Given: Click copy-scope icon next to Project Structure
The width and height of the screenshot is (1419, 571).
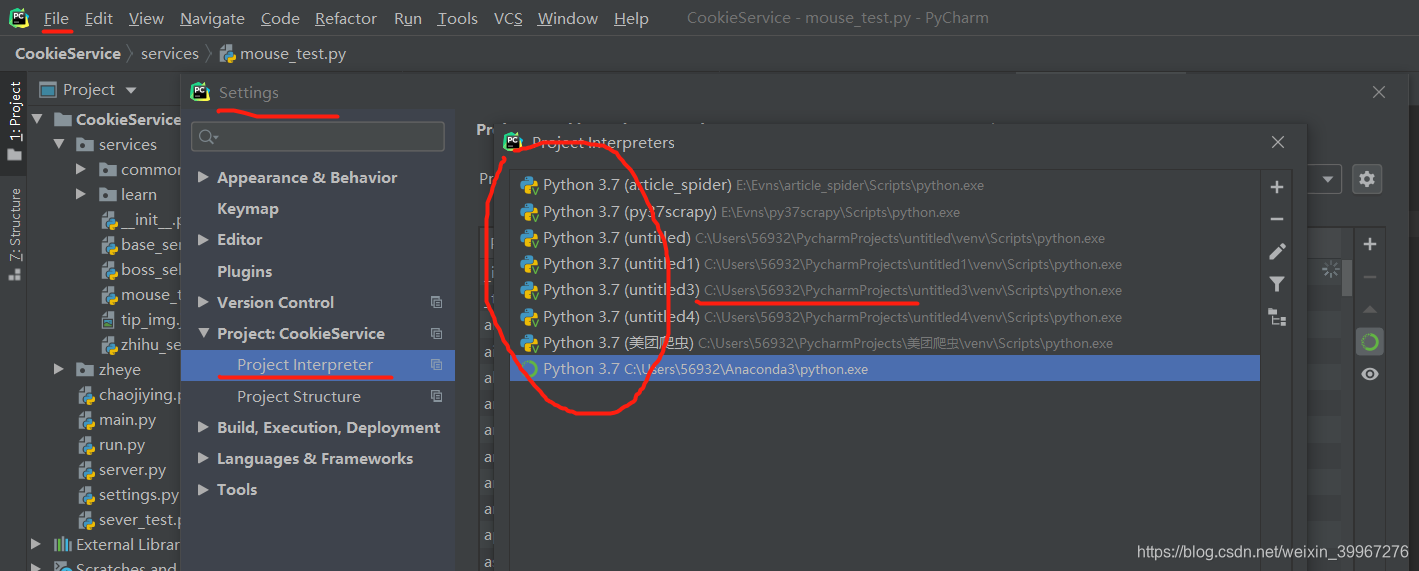Looking at the screenshot, I should point(436,396).
